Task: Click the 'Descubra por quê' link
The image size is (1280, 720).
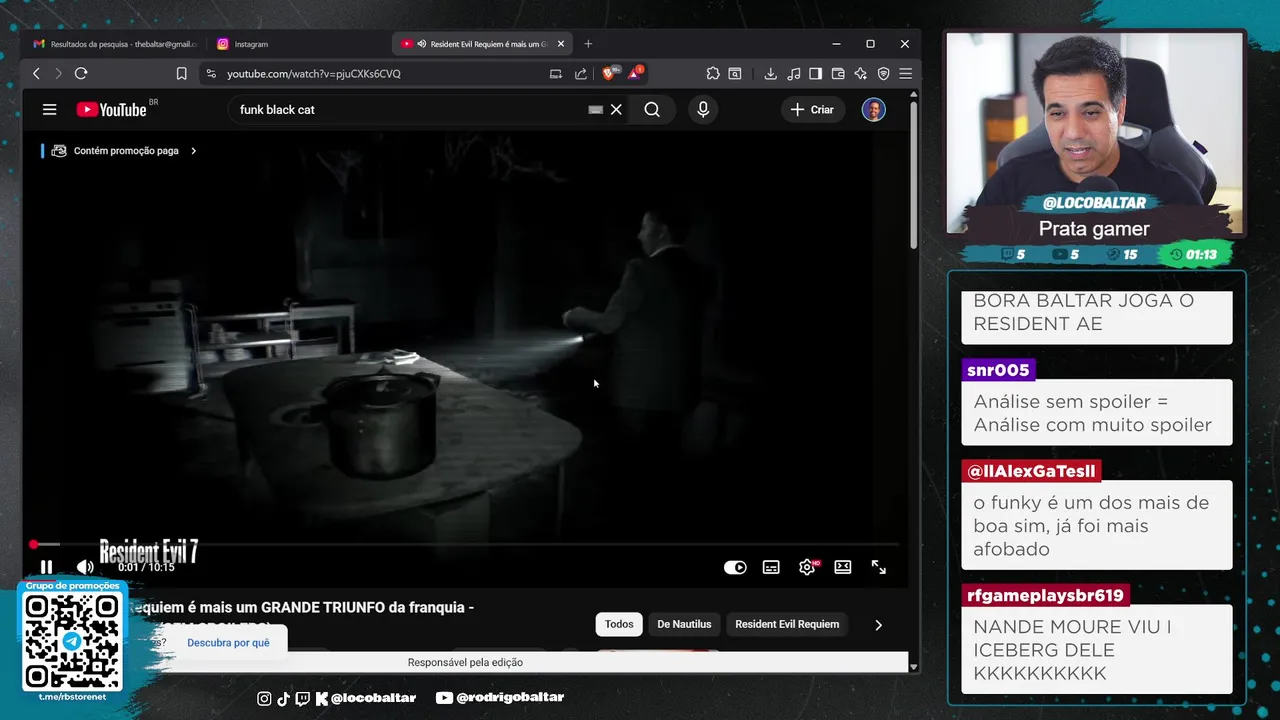Action: tap(228, 642)
